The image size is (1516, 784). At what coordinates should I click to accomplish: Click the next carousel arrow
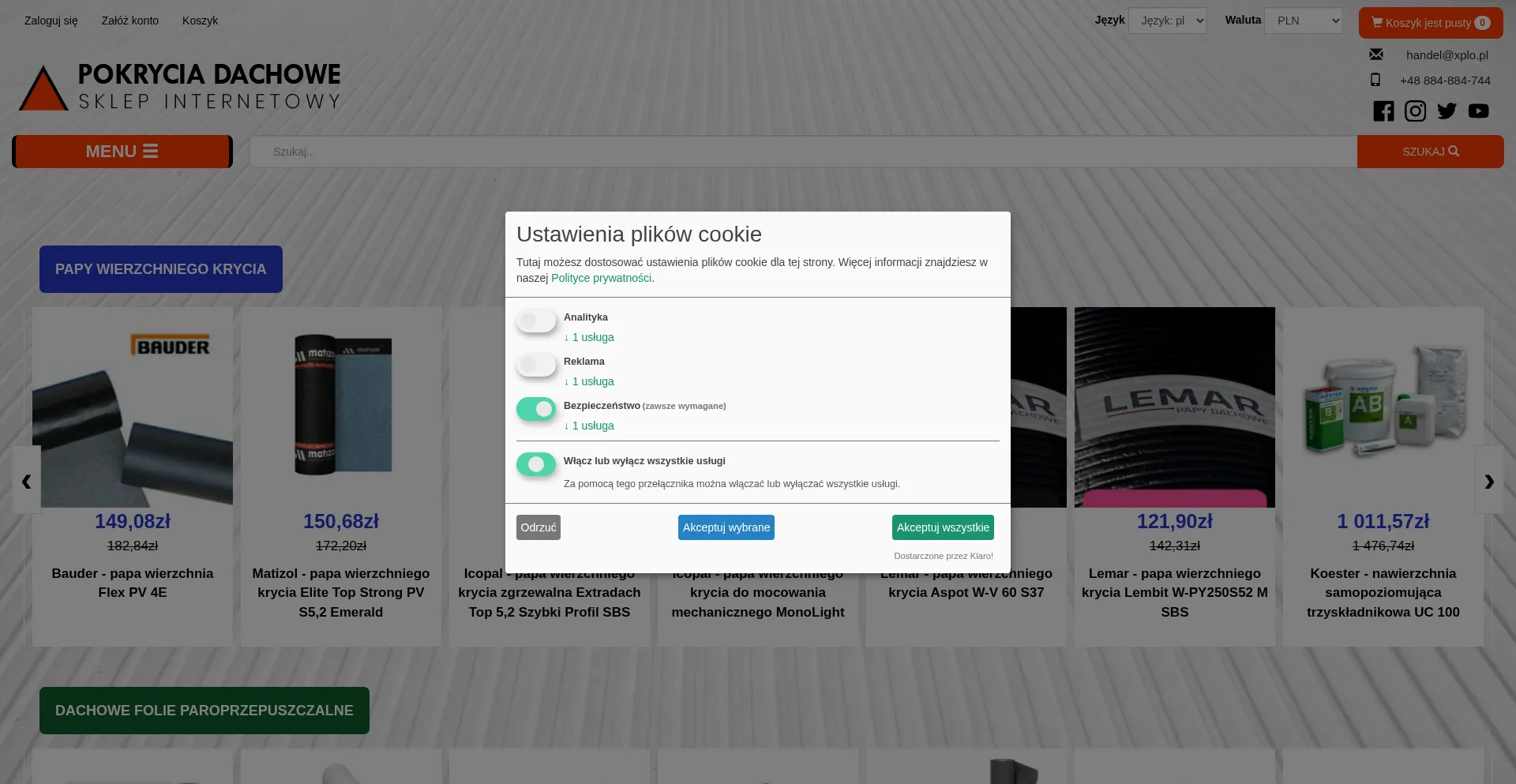click(x=1489, y=480)
